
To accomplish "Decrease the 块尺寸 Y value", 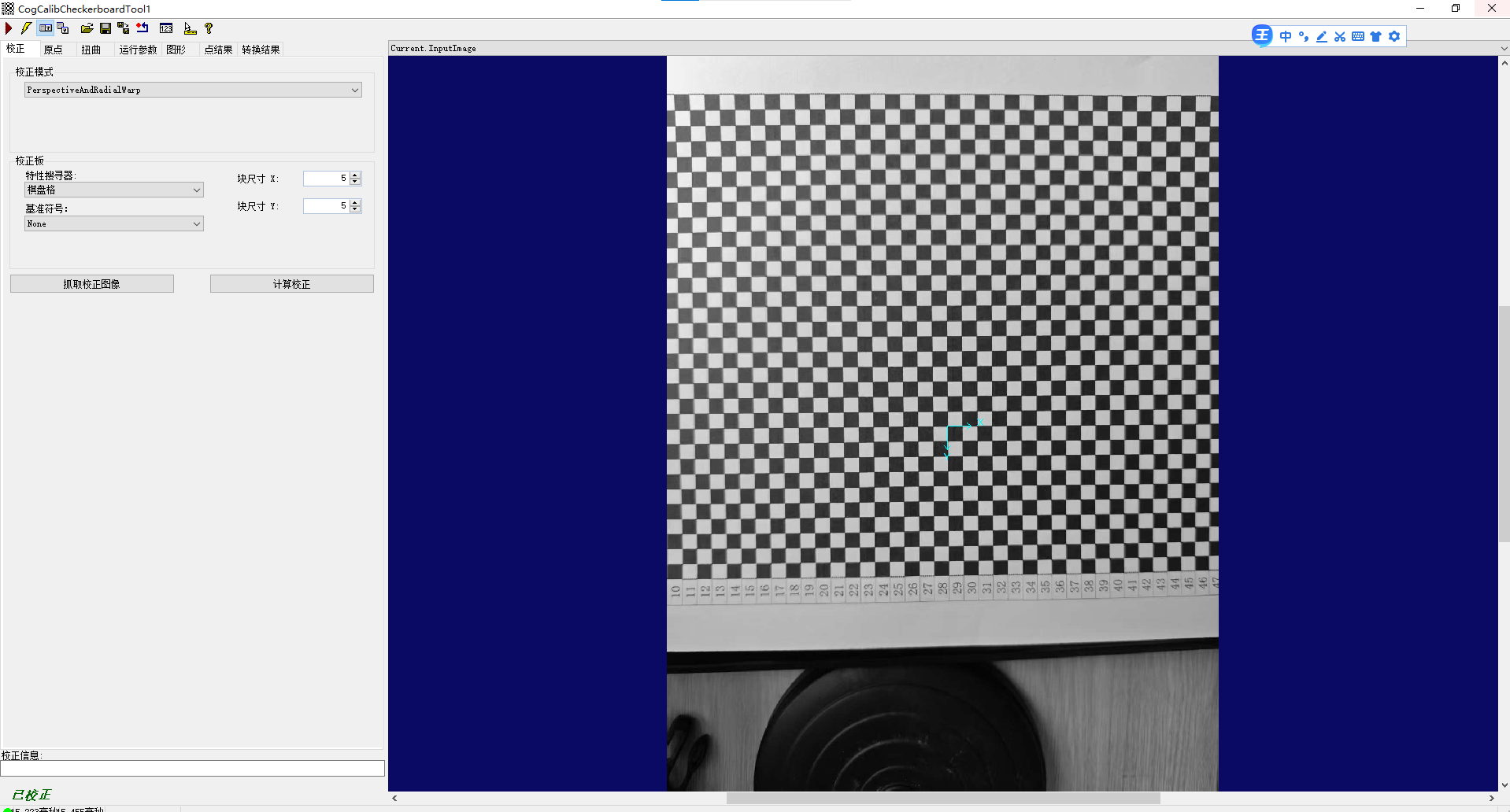I will click(x=355, y=209).
